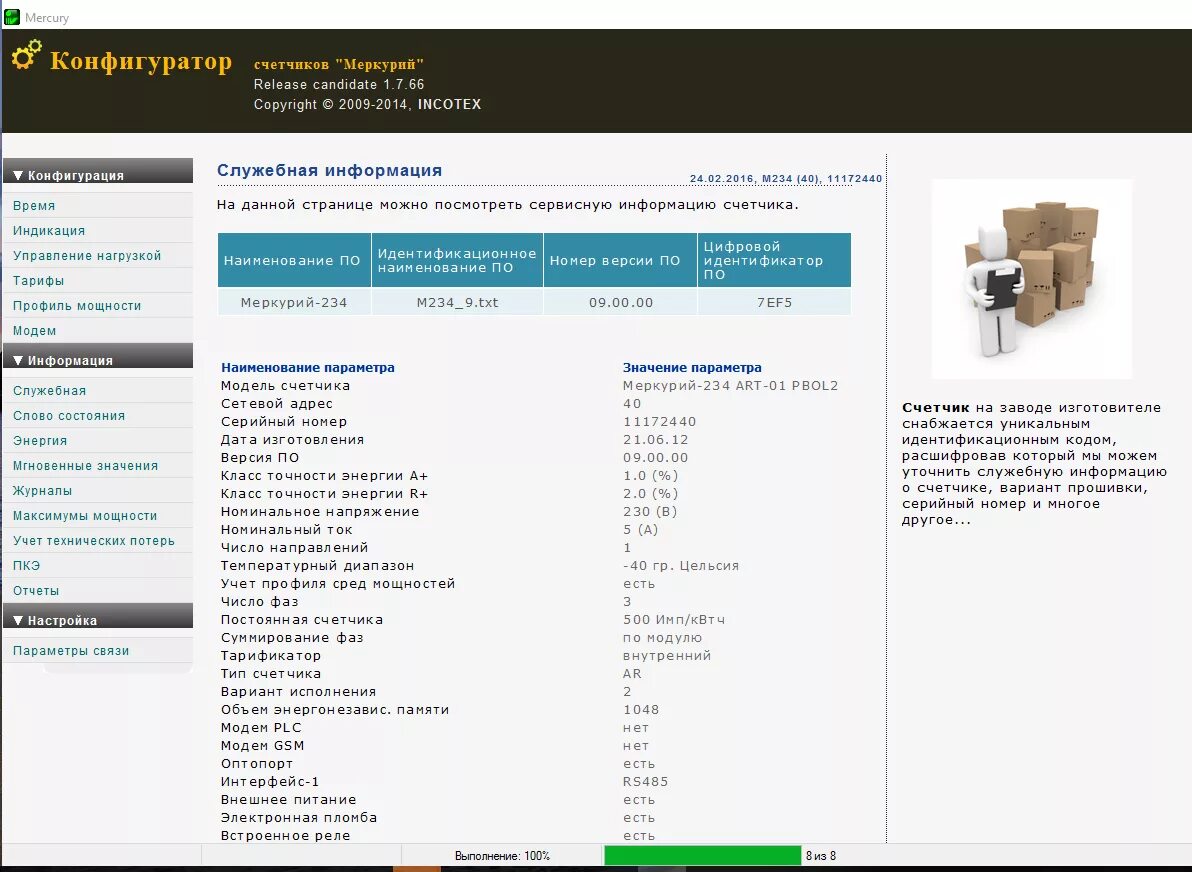This screenshot has height=872, width=1192.
Task: Open the ПКЭ page
Action: (x=27, y=566)
